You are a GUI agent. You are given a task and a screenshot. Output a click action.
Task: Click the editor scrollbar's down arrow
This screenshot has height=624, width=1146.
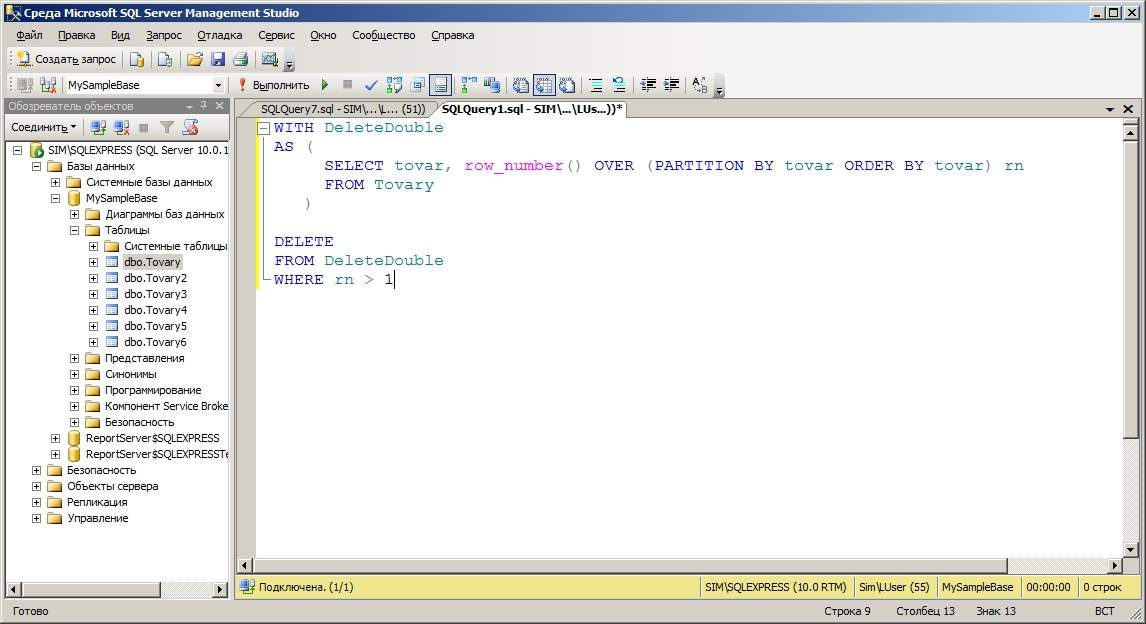1130,550
